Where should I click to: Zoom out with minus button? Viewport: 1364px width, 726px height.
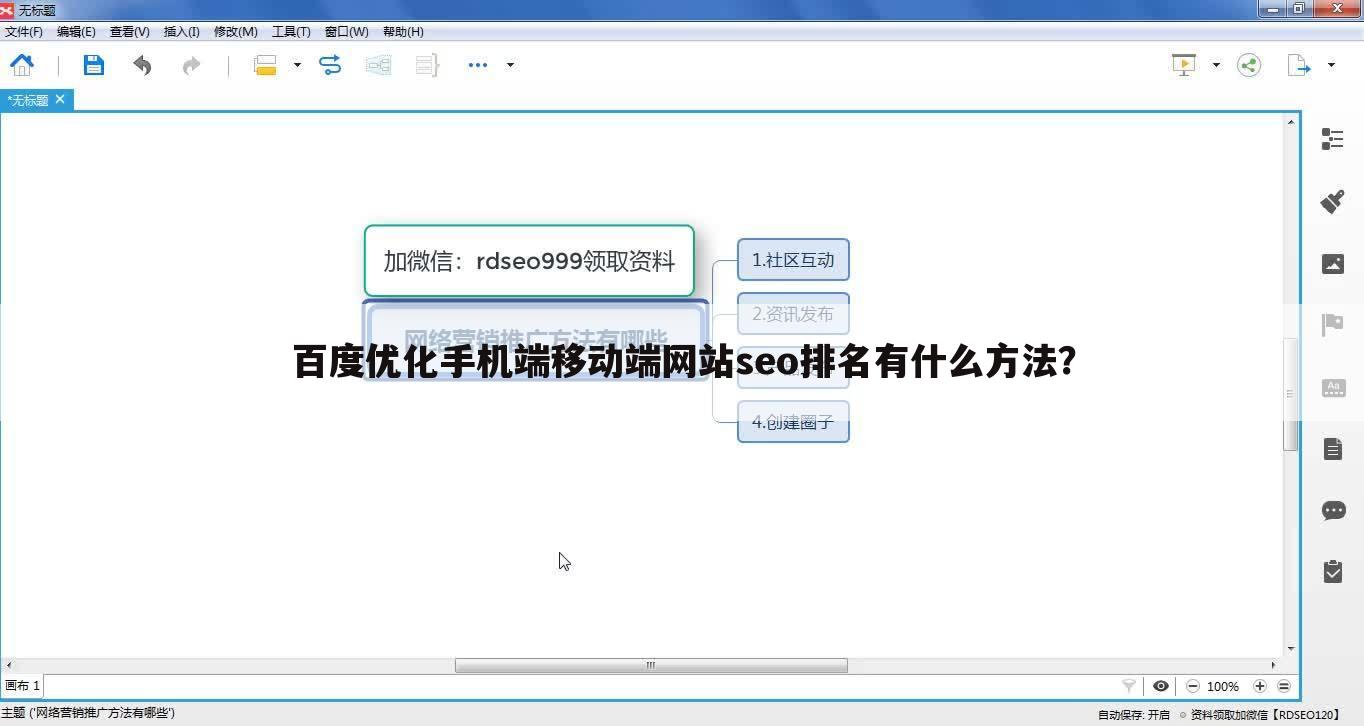[x=1193, y=686]
